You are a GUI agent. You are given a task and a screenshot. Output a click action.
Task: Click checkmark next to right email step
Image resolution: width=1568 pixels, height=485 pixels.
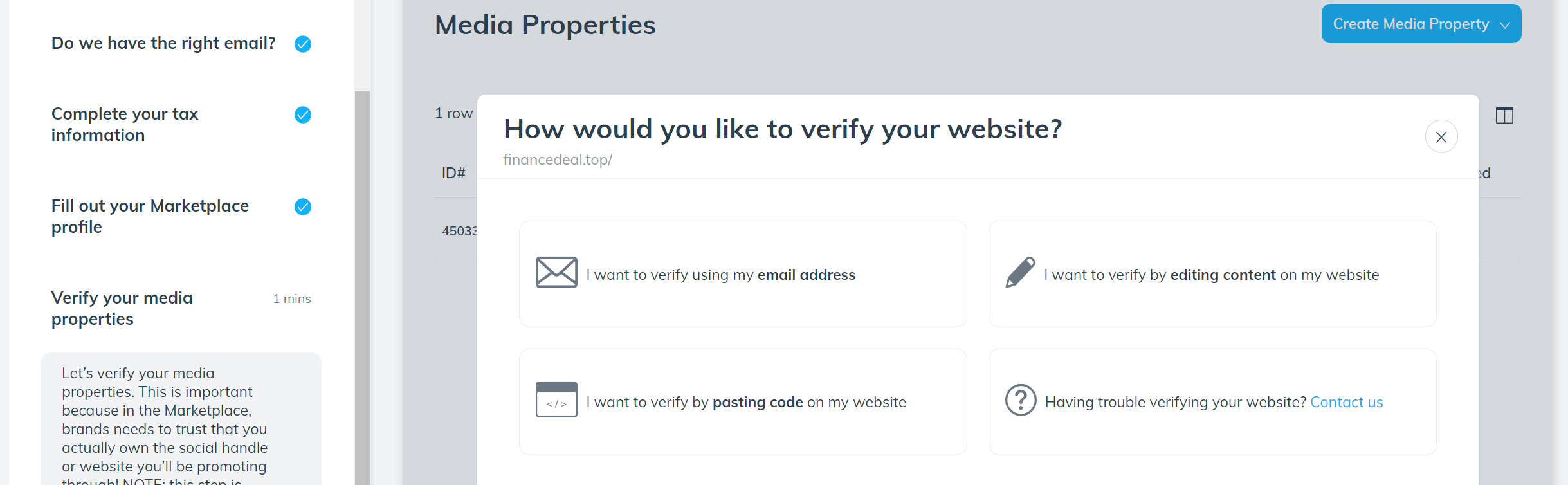pos(303,44)
